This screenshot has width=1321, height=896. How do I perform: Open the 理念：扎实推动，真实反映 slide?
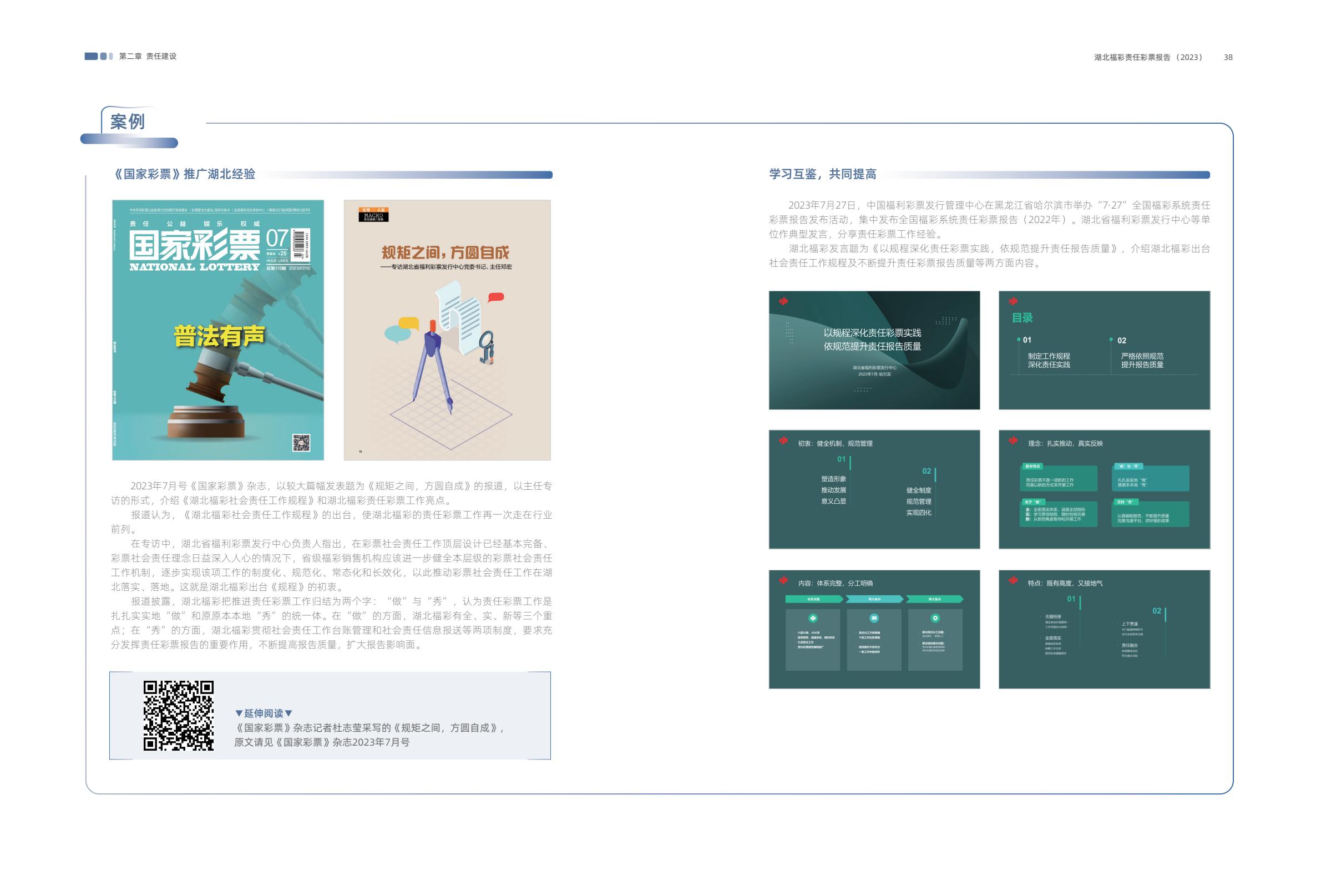(1104, 489)
